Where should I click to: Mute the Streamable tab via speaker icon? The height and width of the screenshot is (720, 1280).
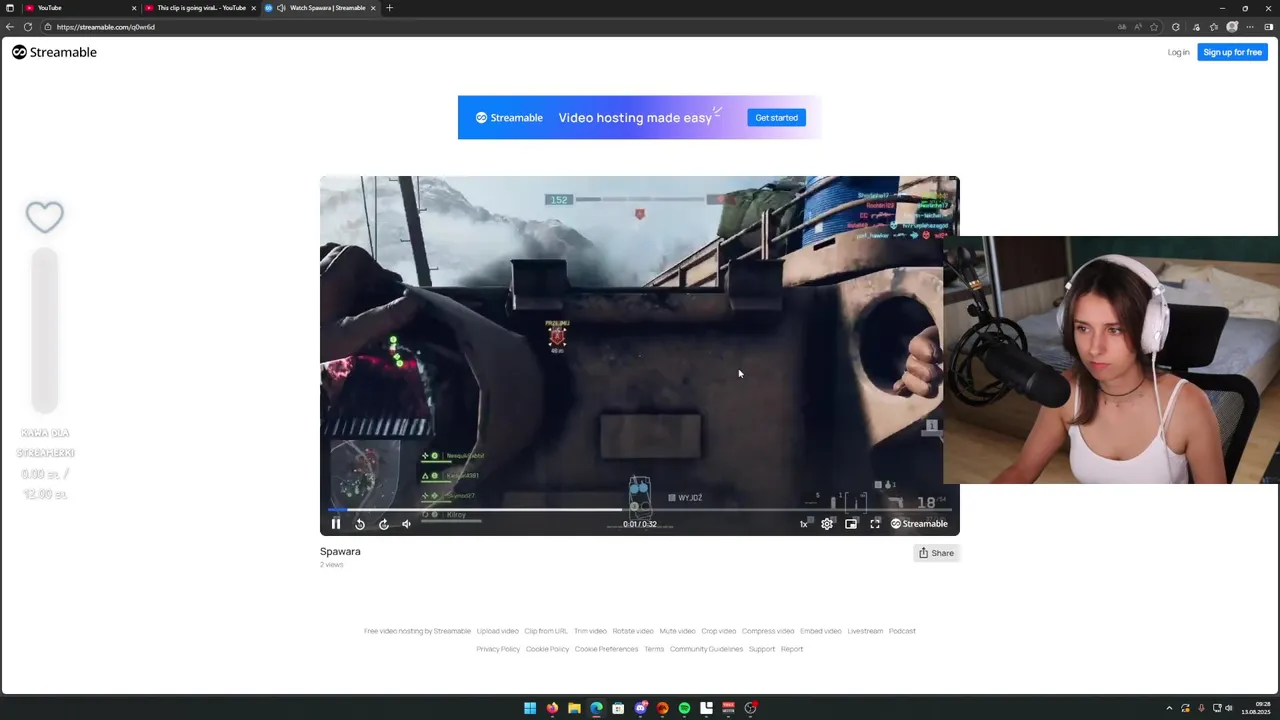[281, 8]
